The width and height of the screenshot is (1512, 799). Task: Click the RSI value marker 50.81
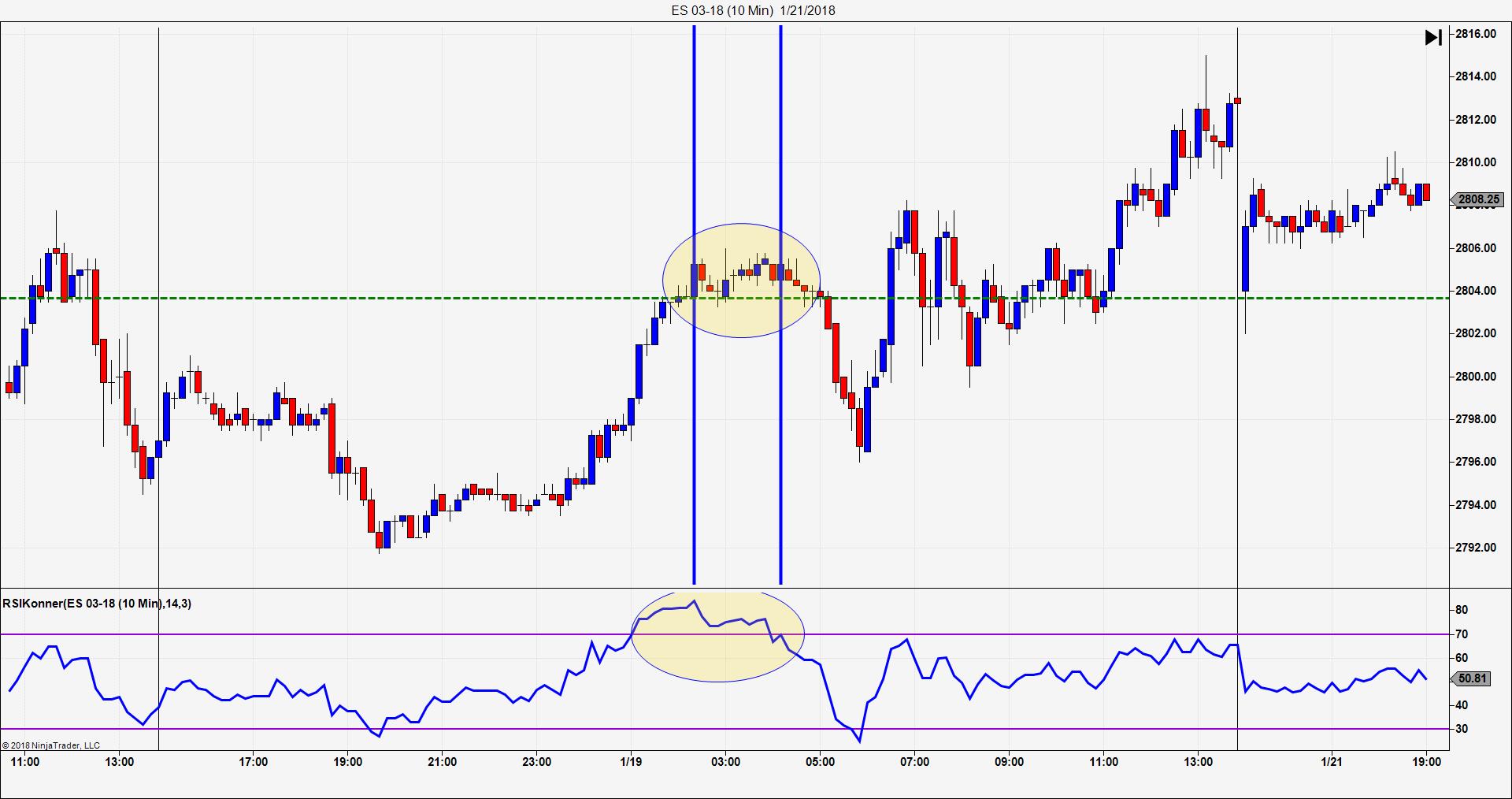tap(1471, 678)
